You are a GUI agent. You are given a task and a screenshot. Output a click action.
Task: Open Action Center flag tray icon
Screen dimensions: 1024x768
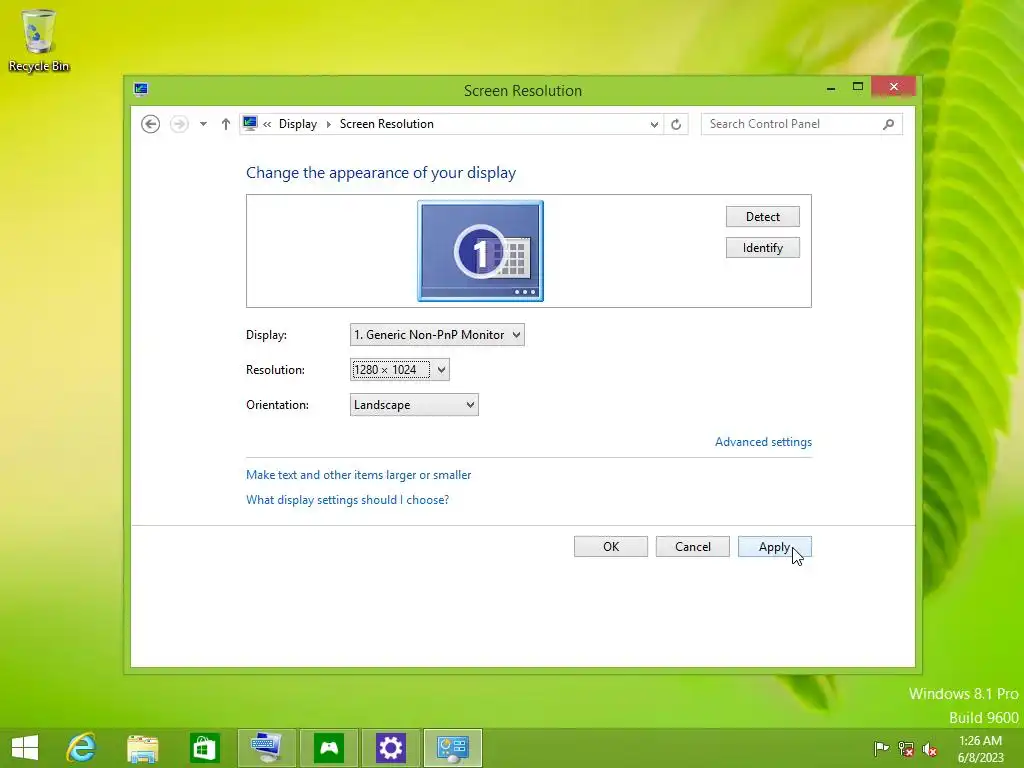881,748
